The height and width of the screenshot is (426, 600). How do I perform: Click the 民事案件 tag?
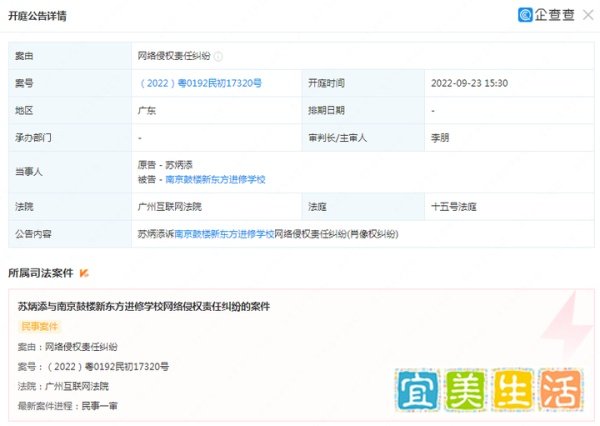[x=39, y=326]
